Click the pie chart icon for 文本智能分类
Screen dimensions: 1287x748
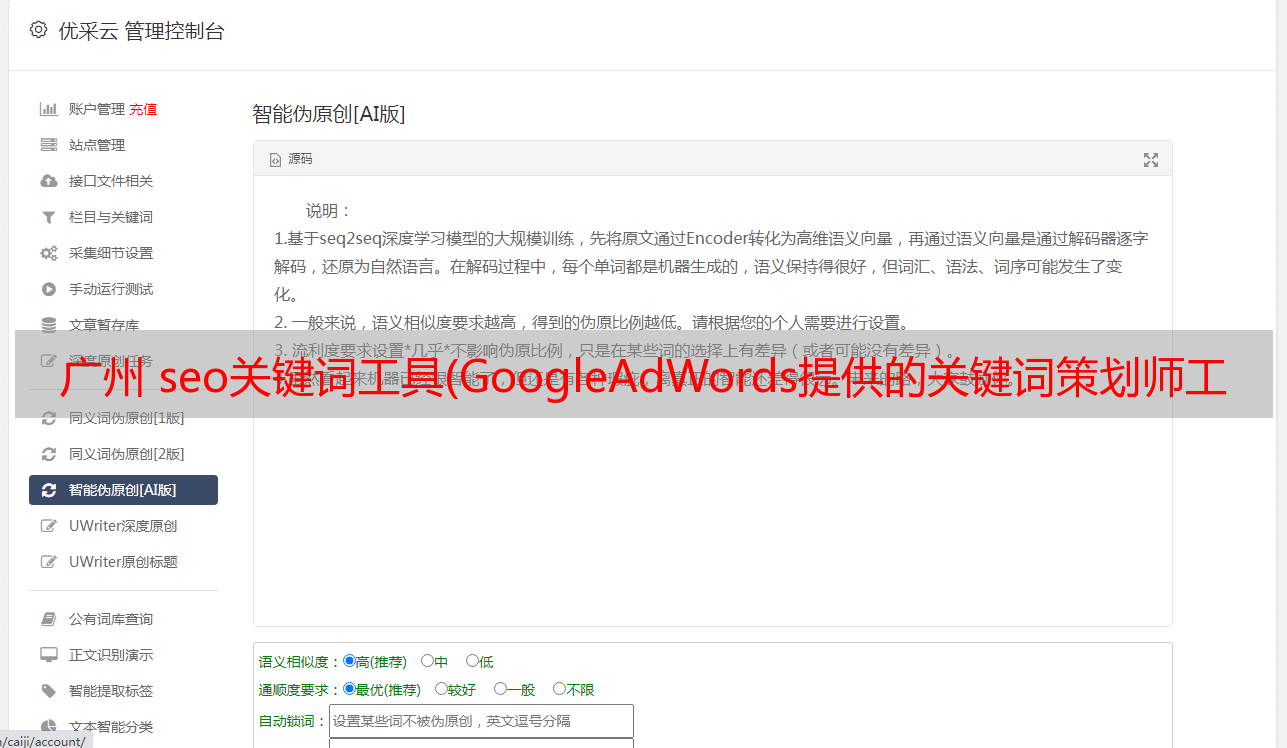(48, 727)
